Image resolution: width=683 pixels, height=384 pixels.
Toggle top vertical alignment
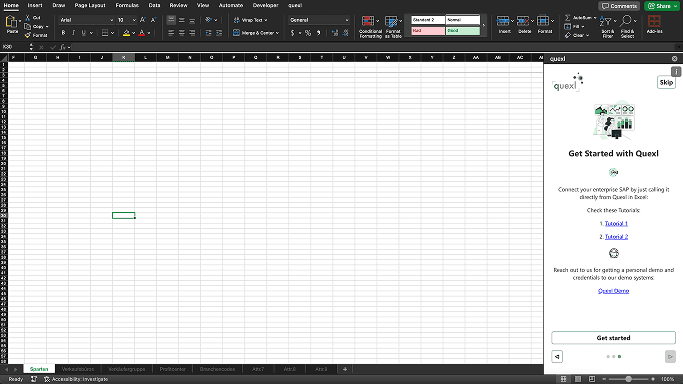171,20
